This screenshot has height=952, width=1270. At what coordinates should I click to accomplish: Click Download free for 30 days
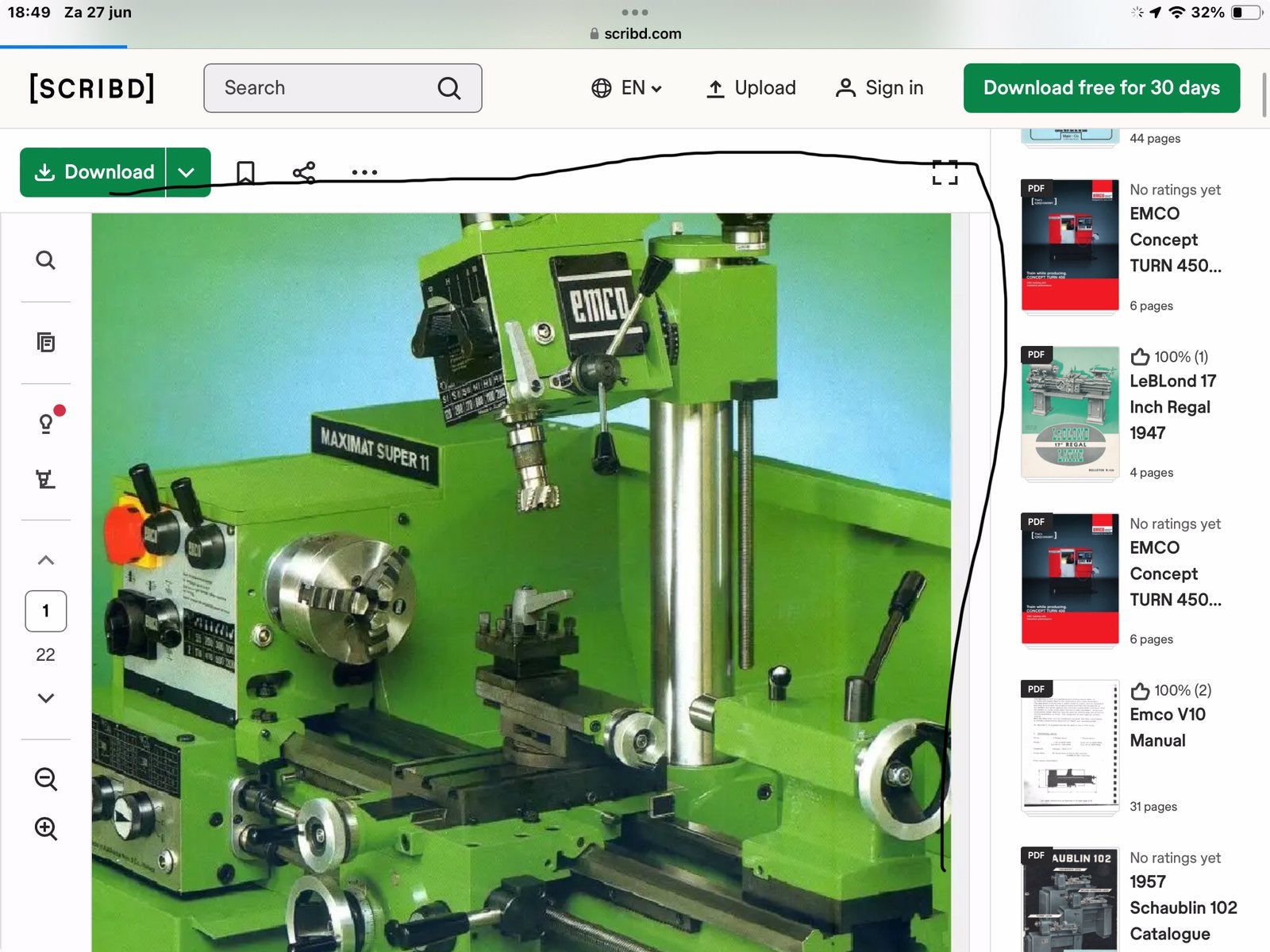click(x=1102, y=88)
